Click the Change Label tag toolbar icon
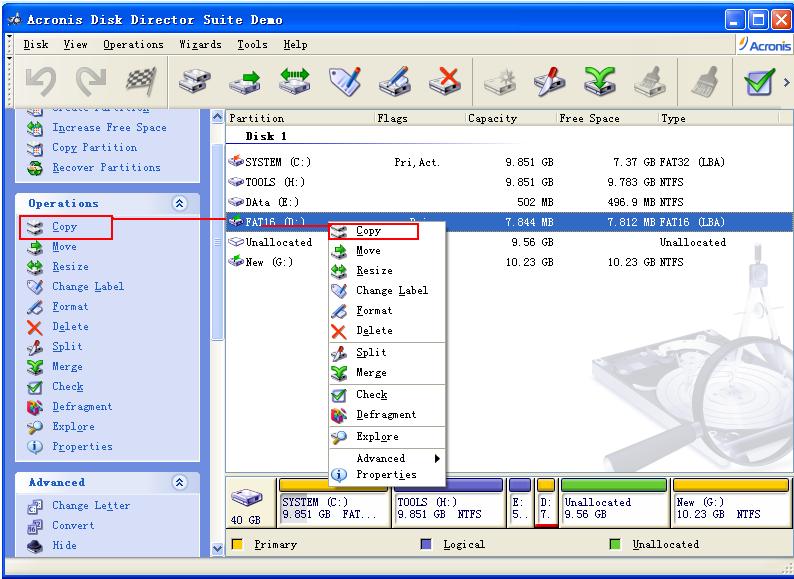The height and width of the screenshot is (579, 794). (344, 81)
